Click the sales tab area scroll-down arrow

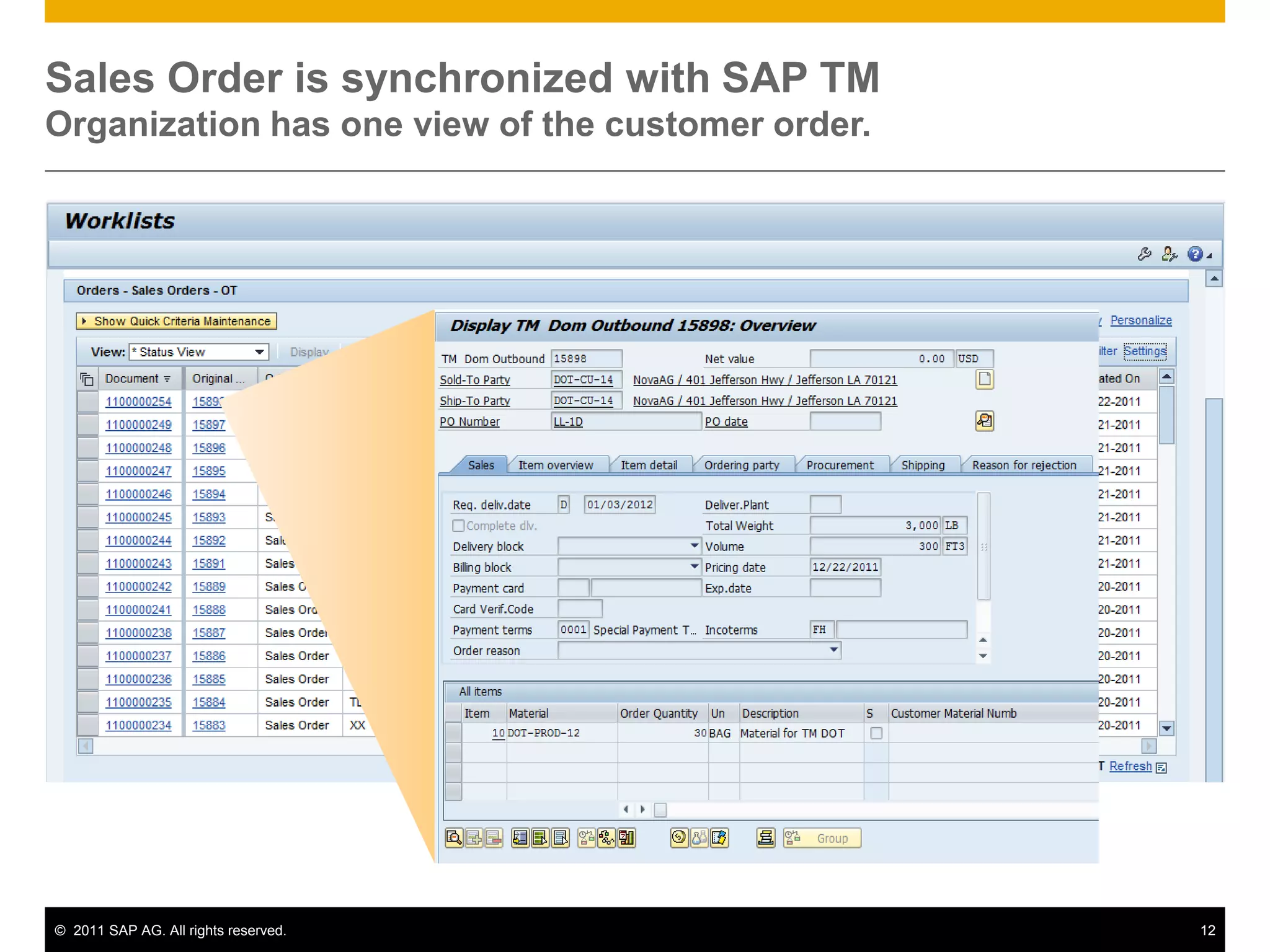983,656
